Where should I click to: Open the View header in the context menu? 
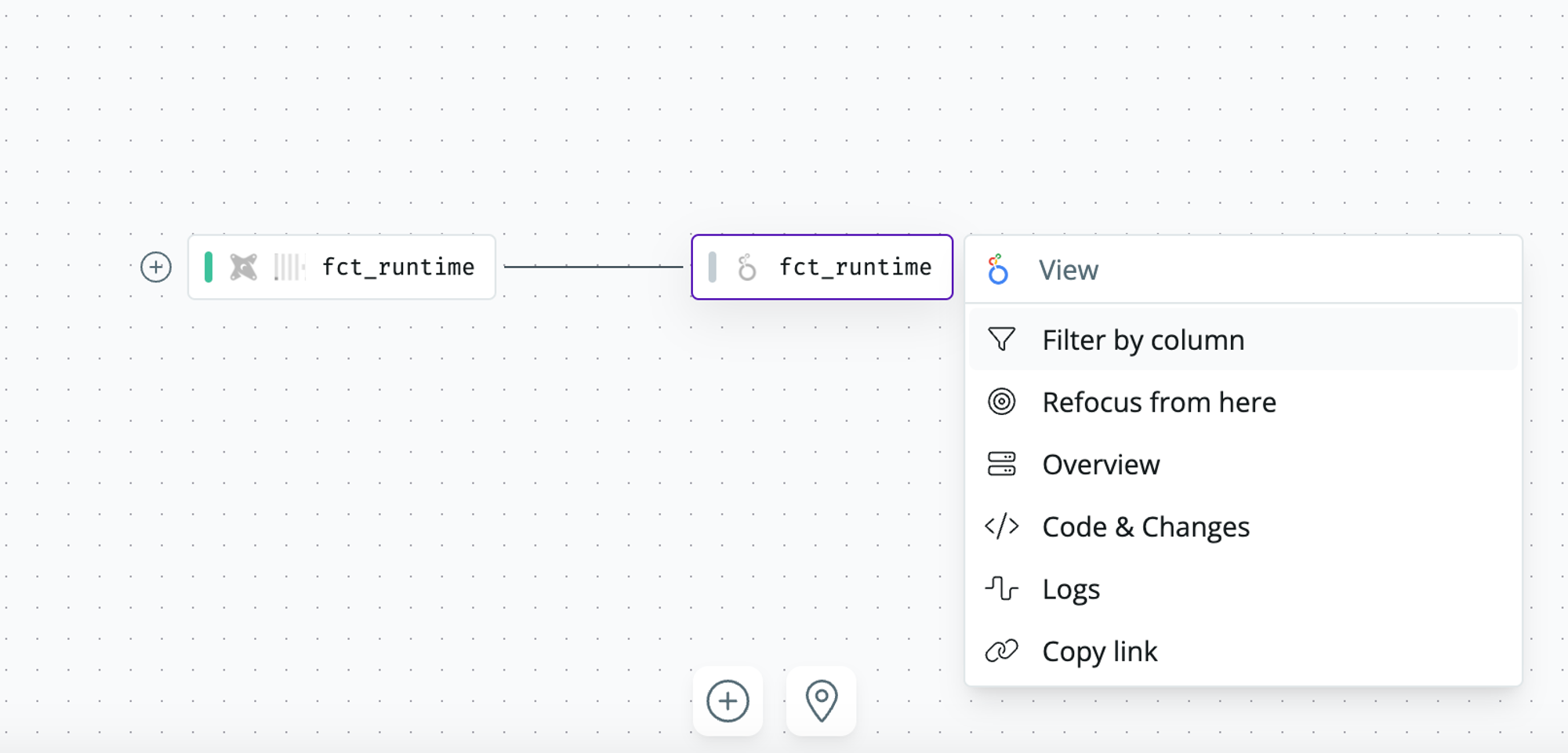(x=1243, y=270)
